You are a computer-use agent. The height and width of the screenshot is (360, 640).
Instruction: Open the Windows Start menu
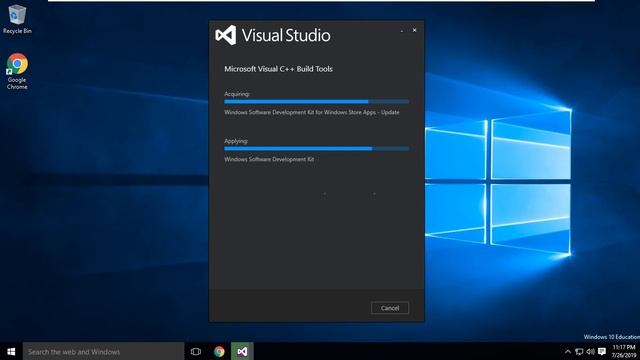coord(11,351)
